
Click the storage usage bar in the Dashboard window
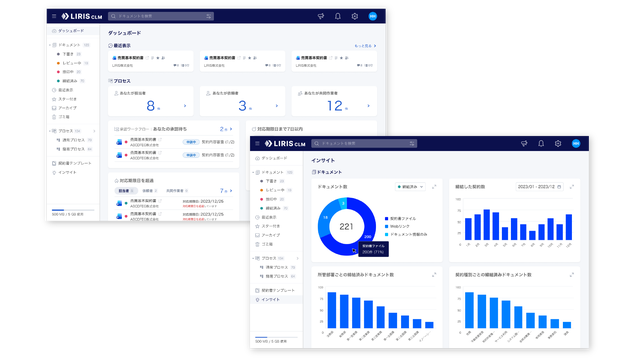pos(73,210)
